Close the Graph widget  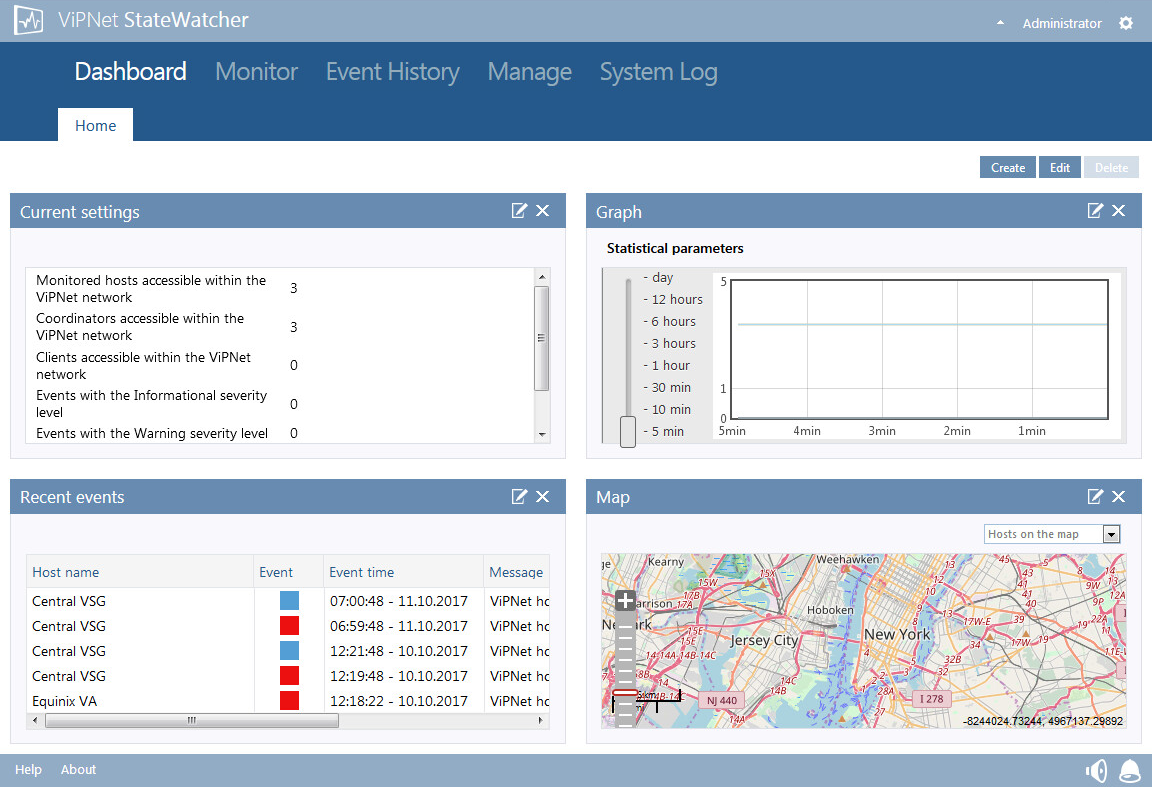pyautogui.click(x=1118, y=211)
